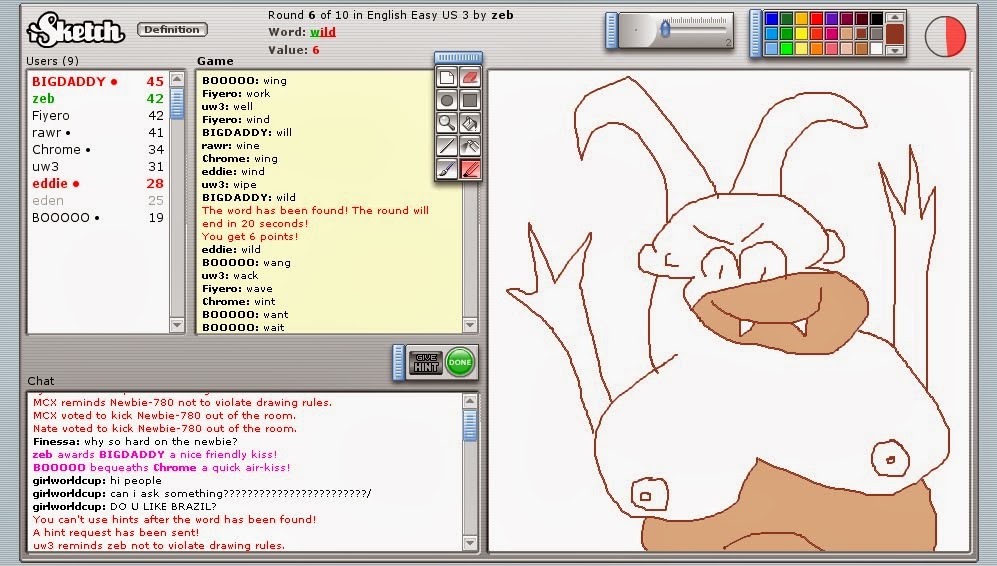Click Users list scroll down arrow
Screen dimensions: 997x566
click(x=177, y=325)
